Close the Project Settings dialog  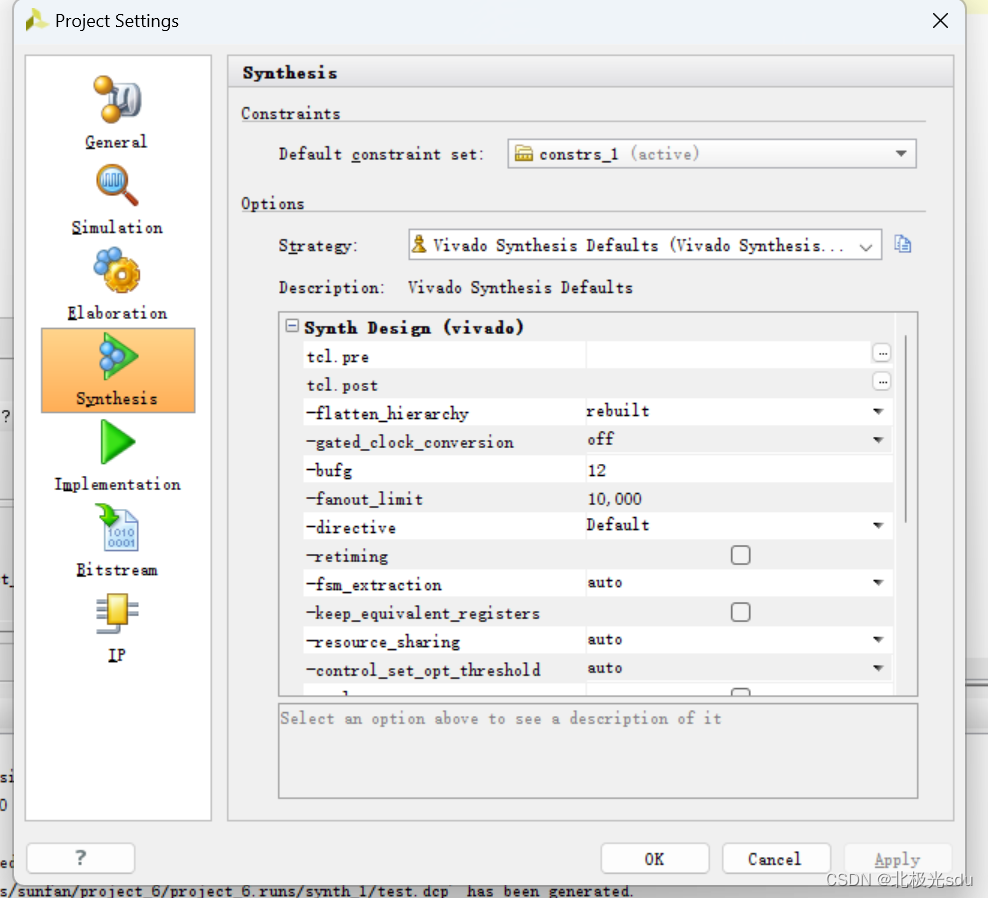pyautogui.click(x=940, y=21)
